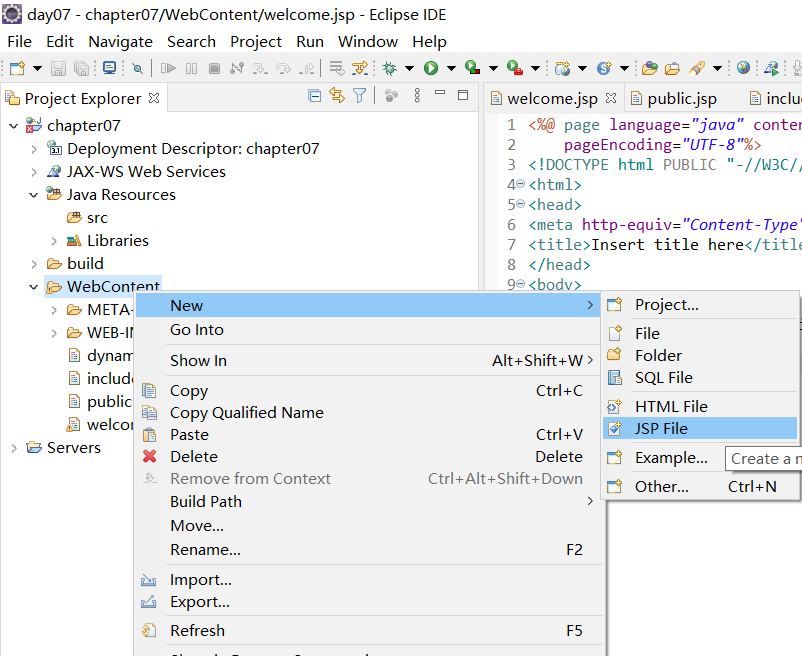Open dropdown arrow beside Coverage icon

pos(493,68)
